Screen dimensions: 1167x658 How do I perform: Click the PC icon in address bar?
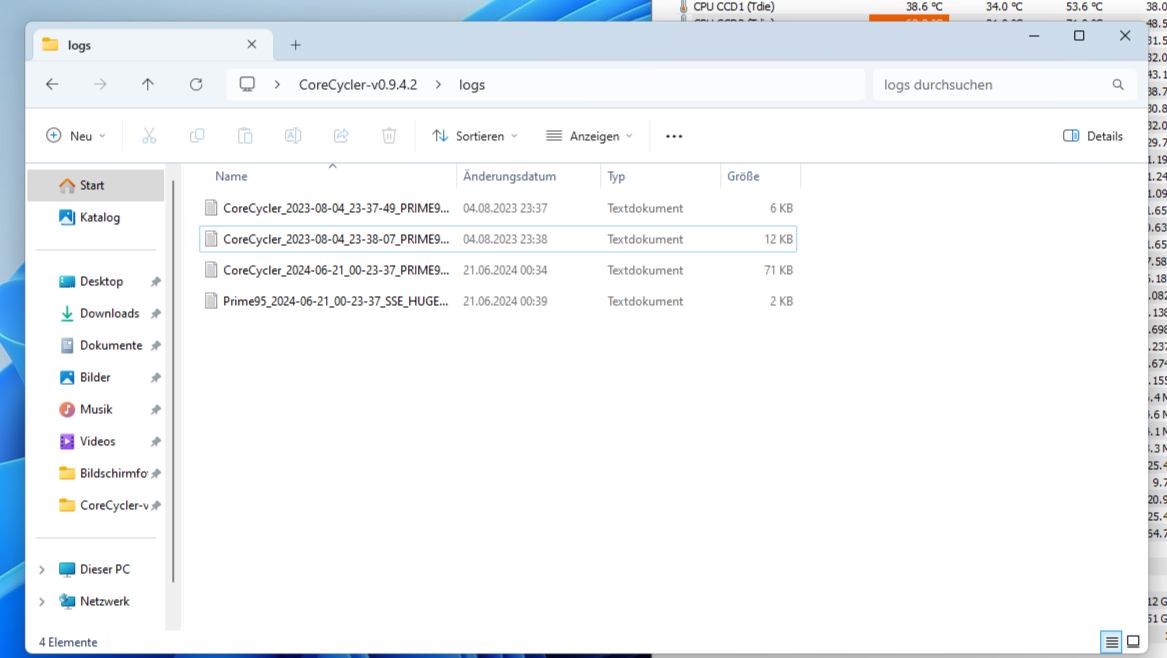click(x=247, y=84)
